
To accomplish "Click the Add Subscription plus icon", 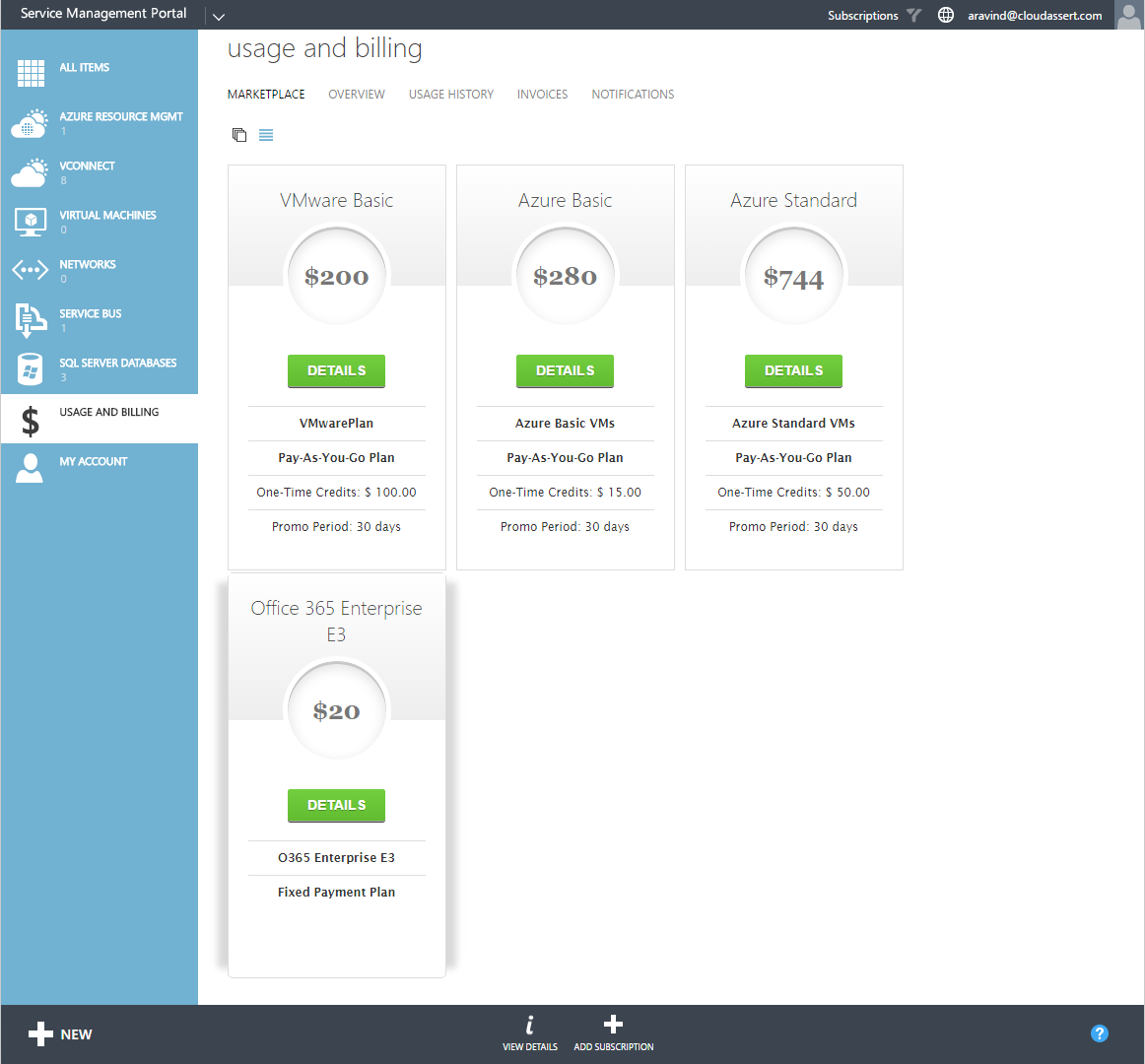I will (x=613, y=1024).
